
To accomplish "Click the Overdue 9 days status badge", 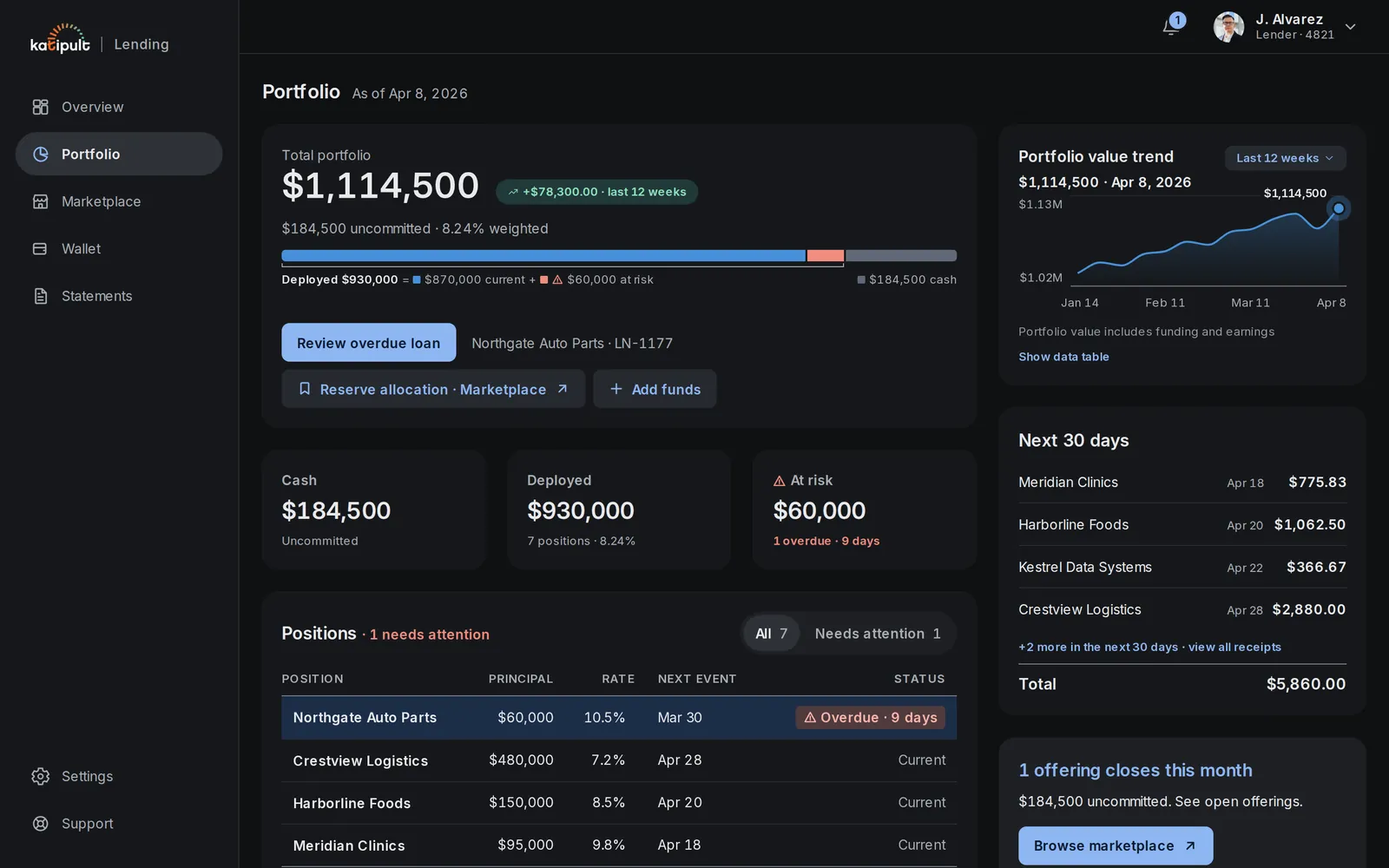I will click(871, 718).
